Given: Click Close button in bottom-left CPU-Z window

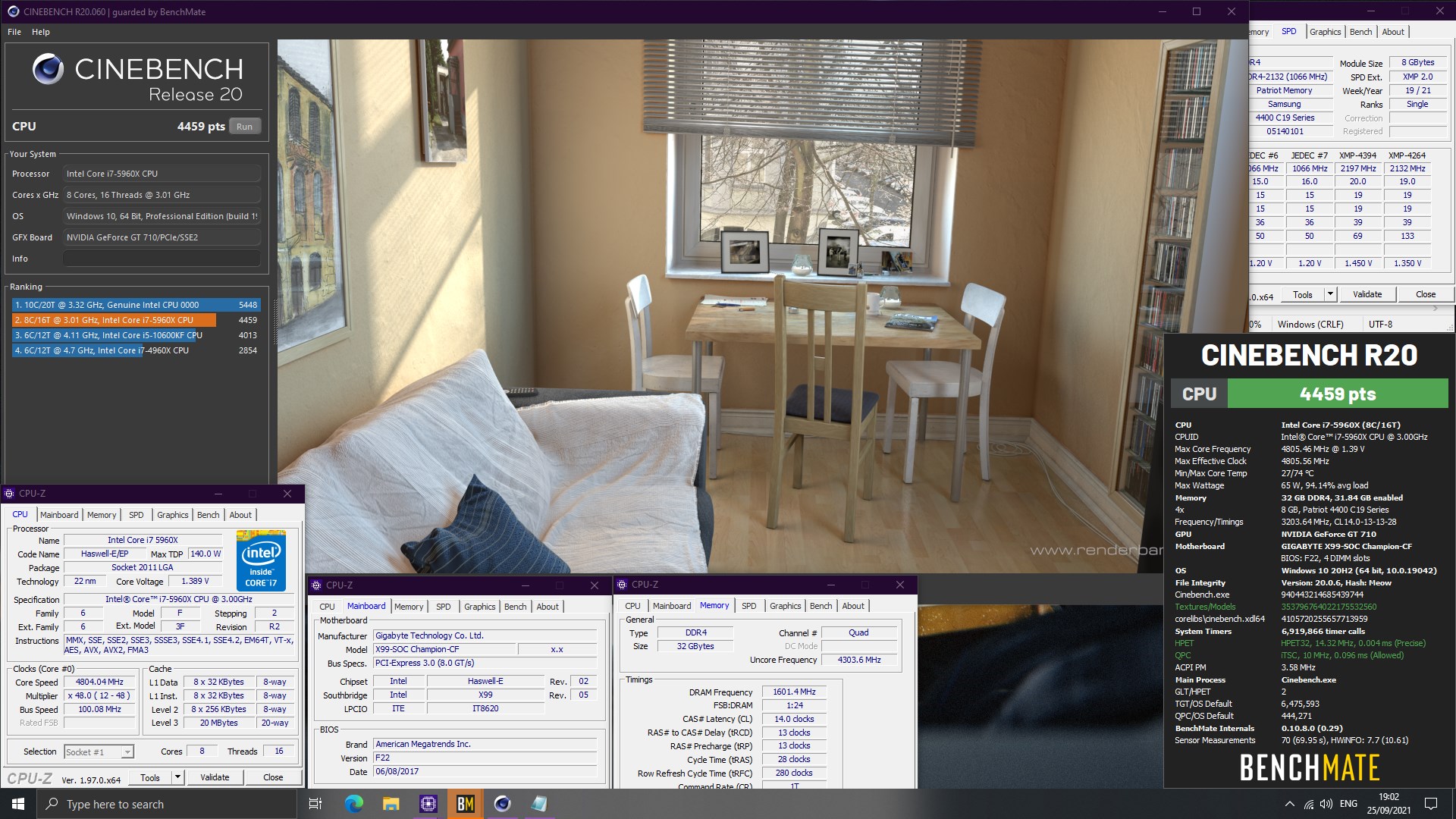Looking at the screenshot, I should pyautogui.click(x=273, y=777).
